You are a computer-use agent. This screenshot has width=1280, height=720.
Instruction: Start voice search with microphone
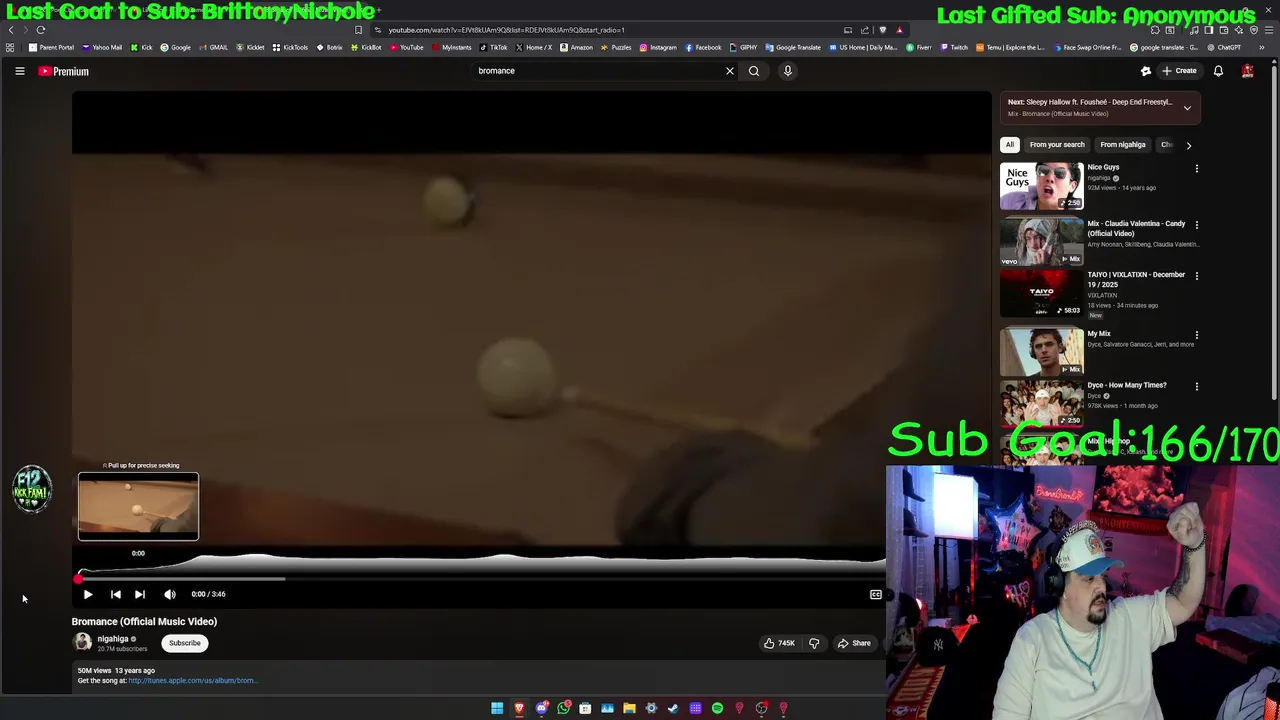pos(788,71)
